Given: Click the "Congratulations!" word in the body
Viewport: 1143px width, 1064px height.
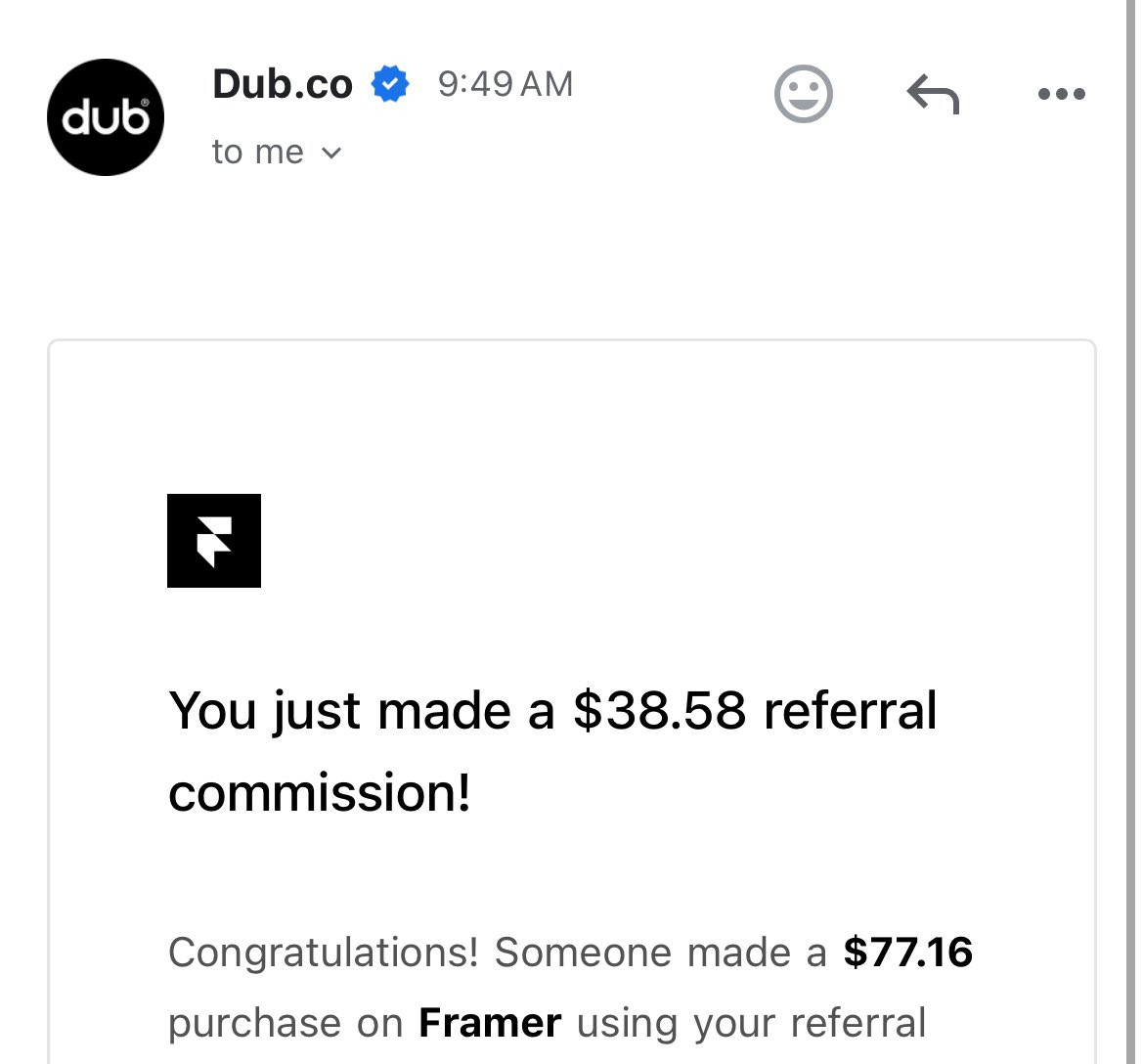Looking at the screenshot, I should pos(324,953).
